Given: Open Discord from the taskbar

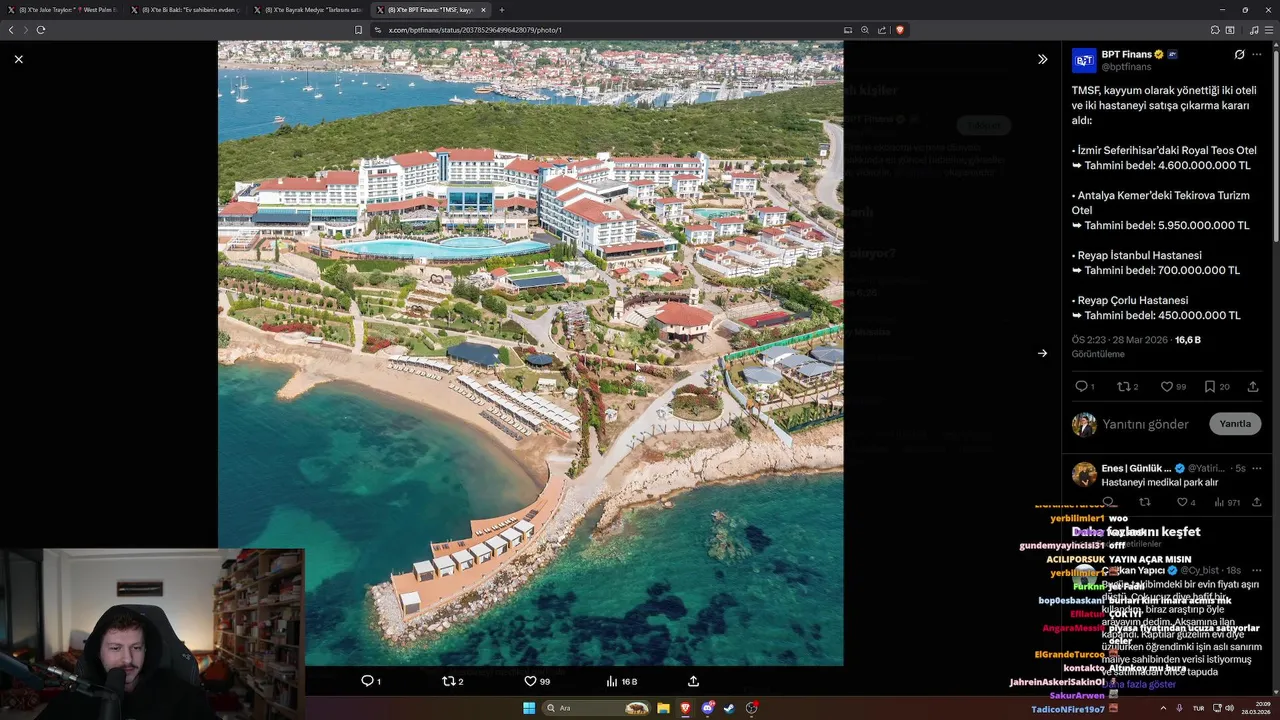Looking at the screenshot, I should click(x=708, y=708).
